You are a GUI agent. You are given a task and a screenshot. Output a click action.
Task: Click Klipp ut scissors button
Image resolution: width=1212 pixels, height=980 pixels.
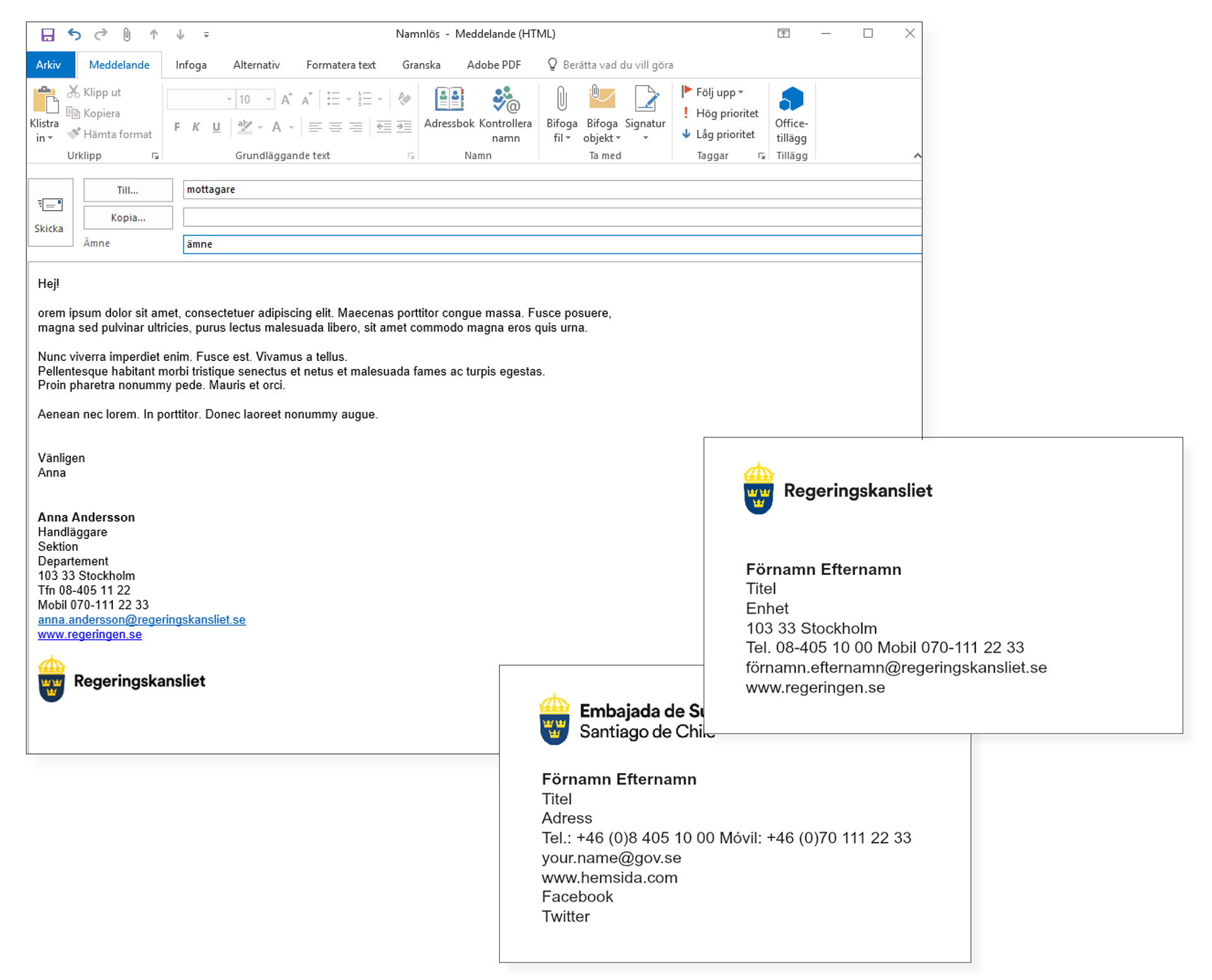click(94, 92)
